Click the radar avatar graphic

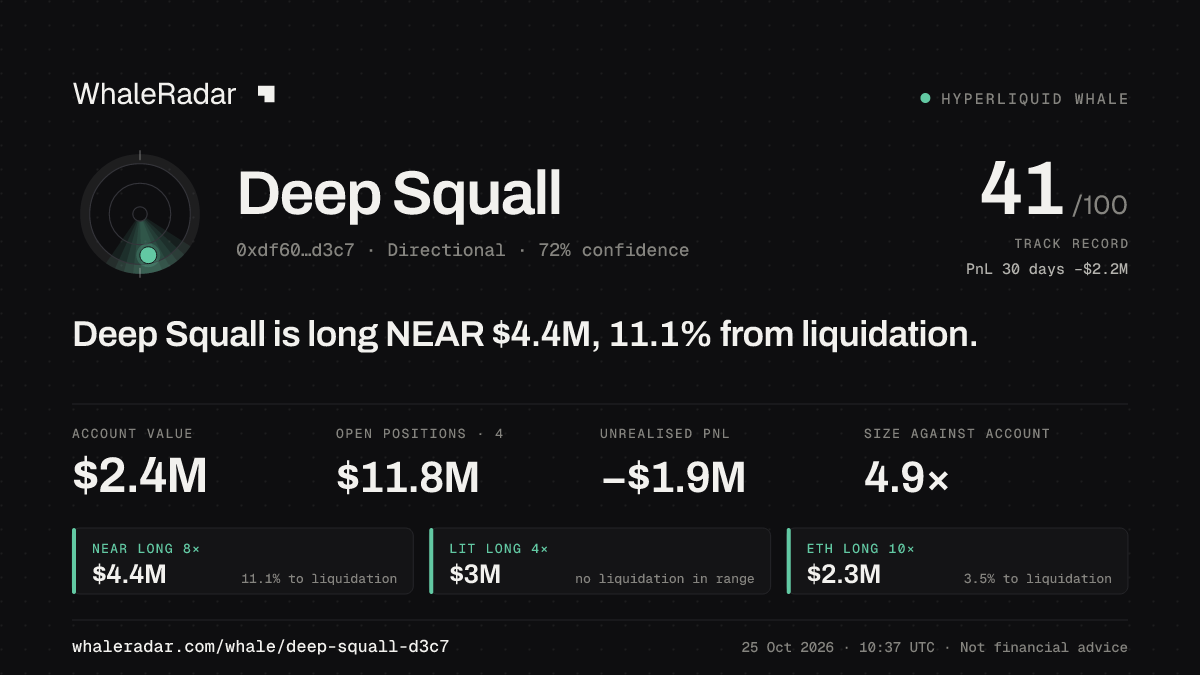(140, 214)
